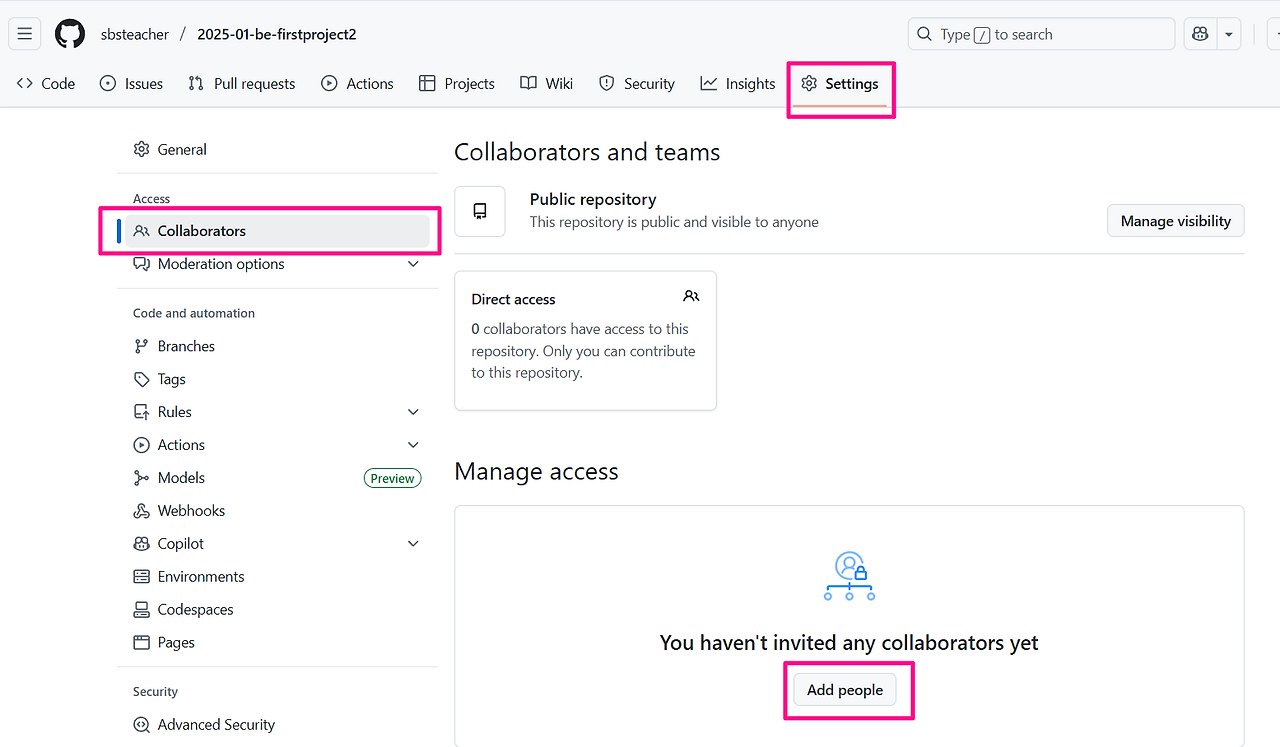Viewport: 1280px width, 747px height.
Task: Open General settings in sidebar
Action: pyautogui.click(x=277, y=150)
